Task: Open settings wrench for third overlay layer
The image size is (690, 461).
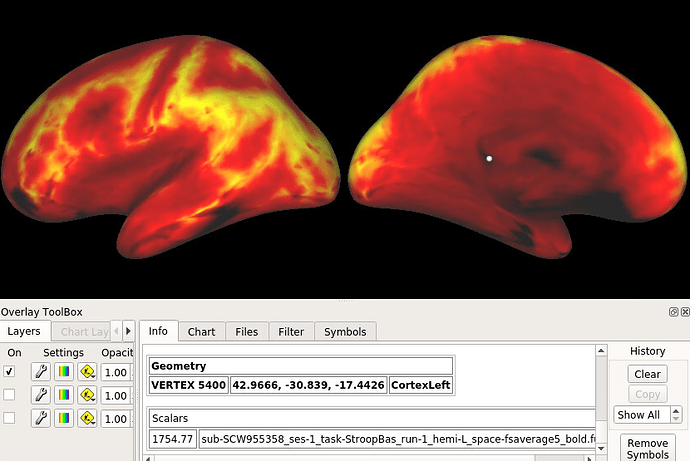Action: 41,418
